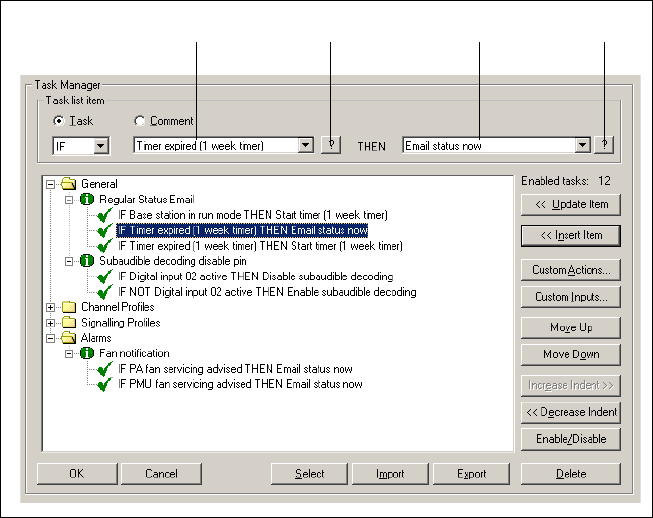Collapse the General folder
The width and height of the screenshot is (653, 518).
50,184
